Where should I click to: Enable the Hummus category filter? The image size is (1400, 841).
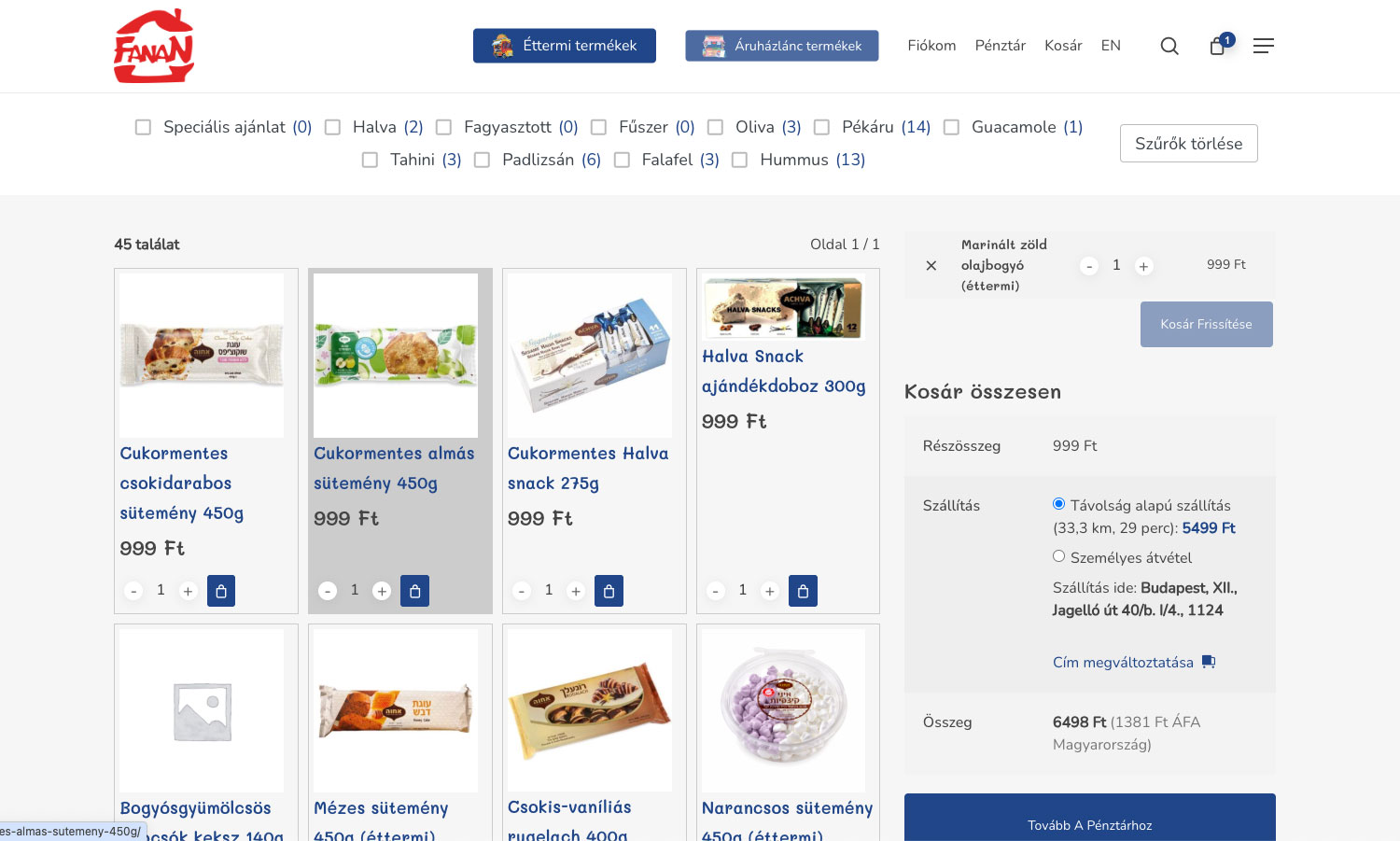pyautogui.click(x=739, y=160)
